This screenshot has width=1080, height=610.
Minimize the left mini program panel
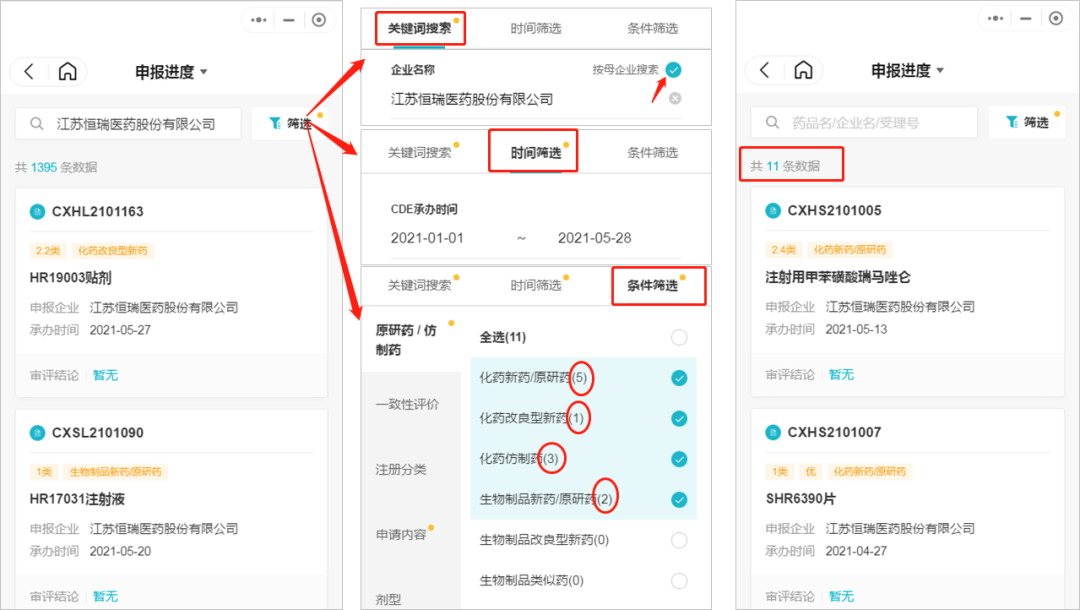click(289, 20)
